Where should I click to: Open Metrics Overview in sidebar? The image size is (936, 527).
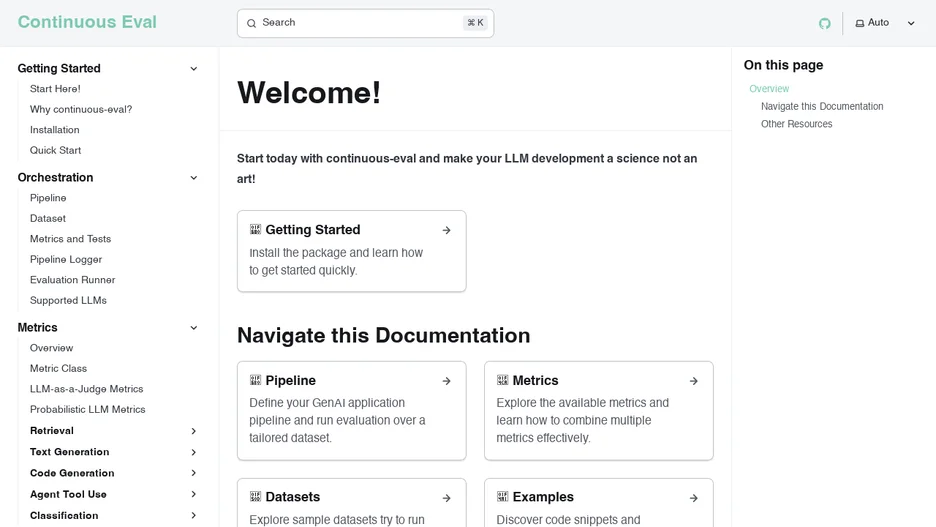(x=51, y=348)
